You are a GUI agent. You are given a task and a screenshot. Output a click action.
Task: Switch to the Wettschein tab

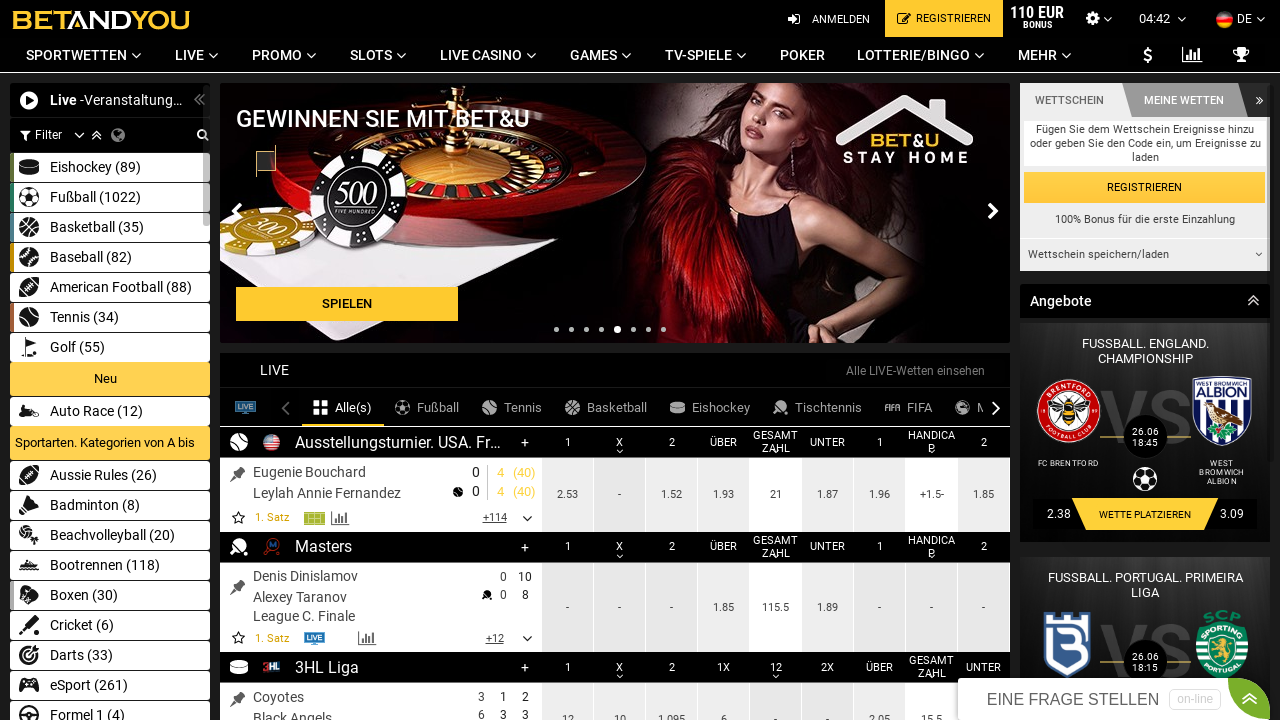[x=1069, y=100]
